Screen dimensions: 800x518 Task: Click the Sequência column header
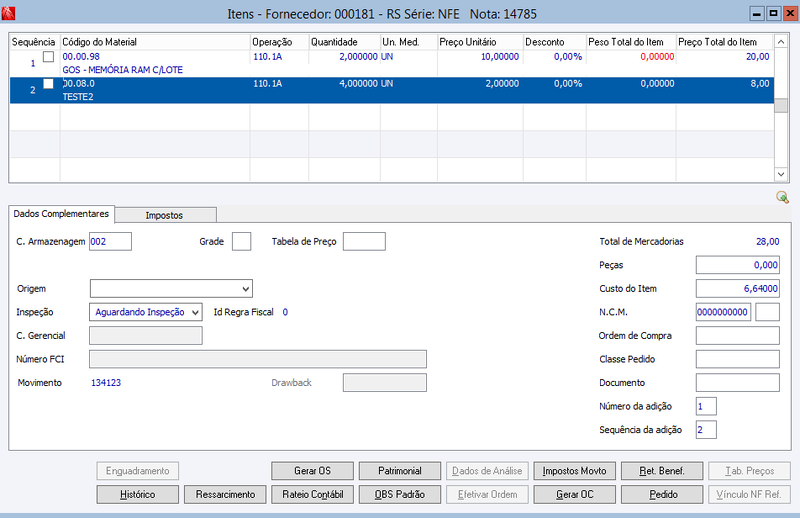34,42
